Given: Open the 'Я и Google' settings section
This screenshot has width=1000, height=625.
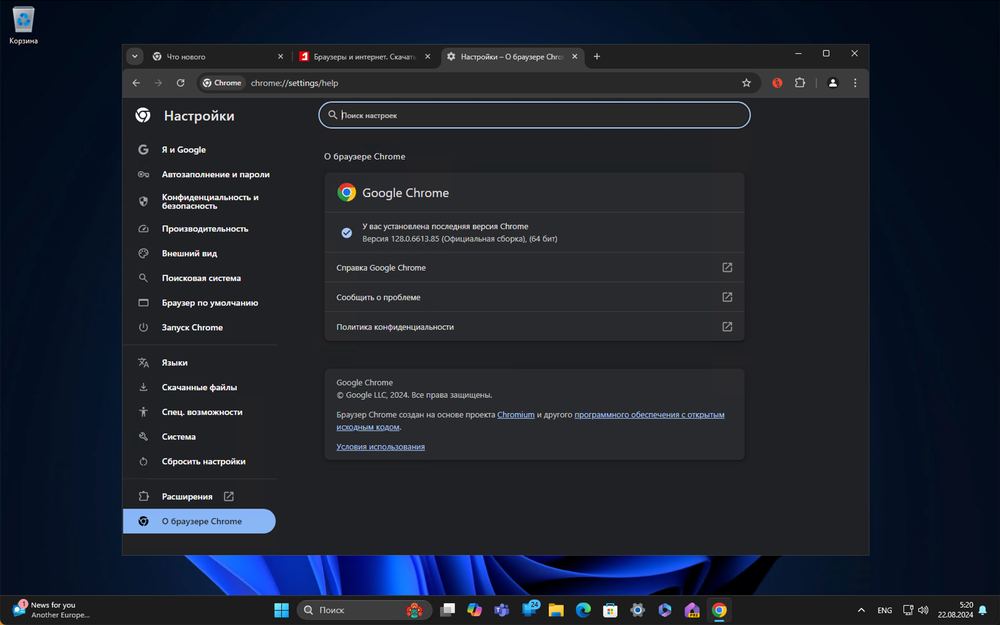Looking at the screenshot, I should coord(199,150).
